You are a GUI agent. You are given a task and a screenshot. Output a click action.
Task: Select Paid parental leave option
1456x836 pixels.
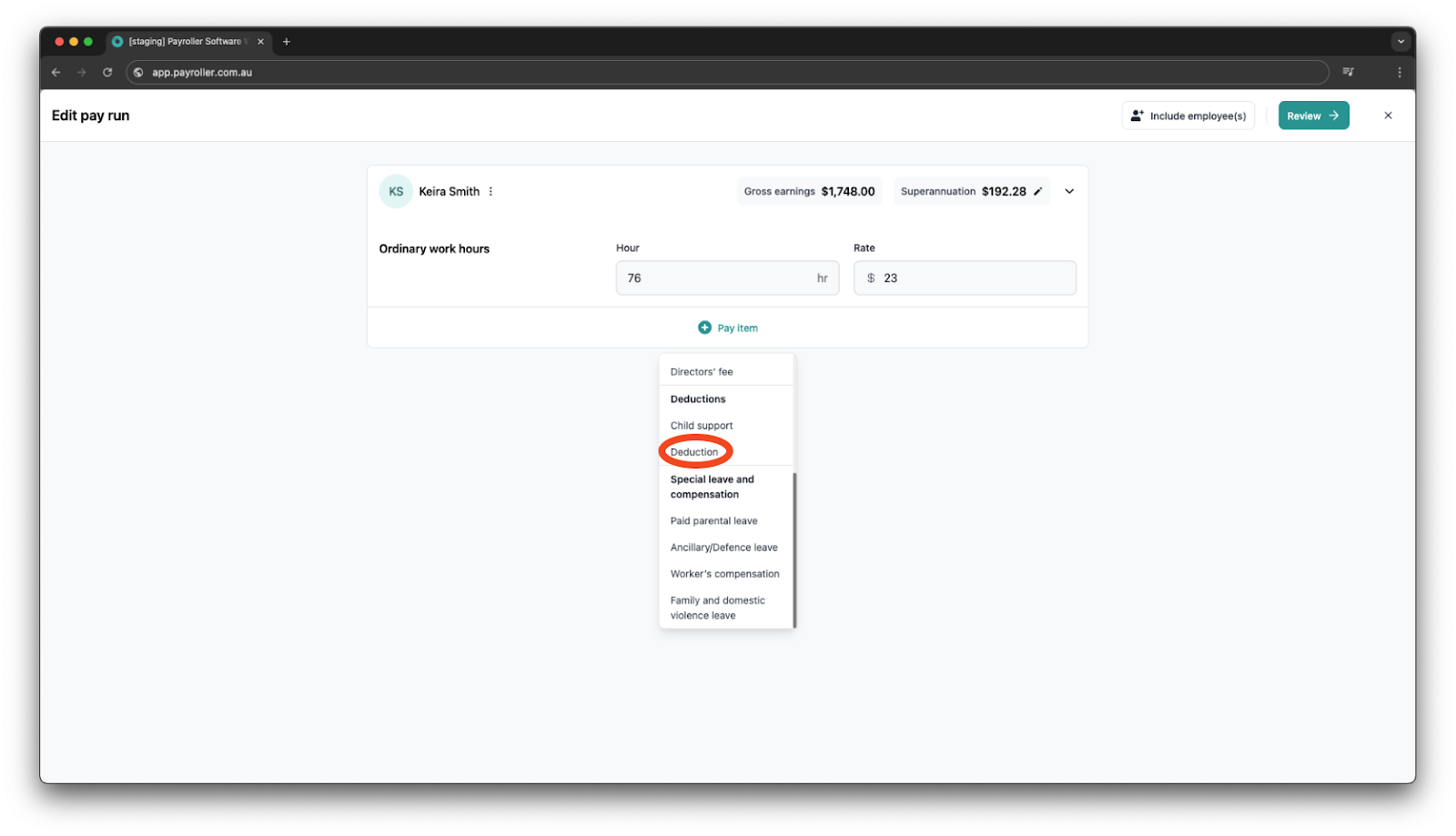(x=713, y=521)
